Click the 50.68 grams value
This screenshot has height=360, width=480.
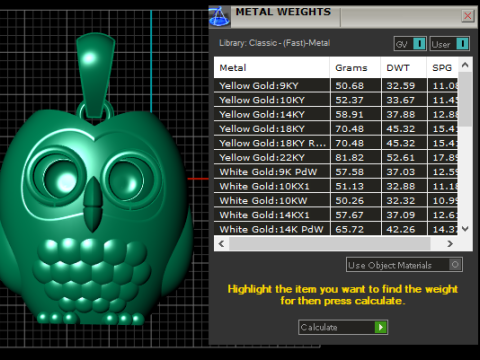pyautogui.click(x=349, y=86)
